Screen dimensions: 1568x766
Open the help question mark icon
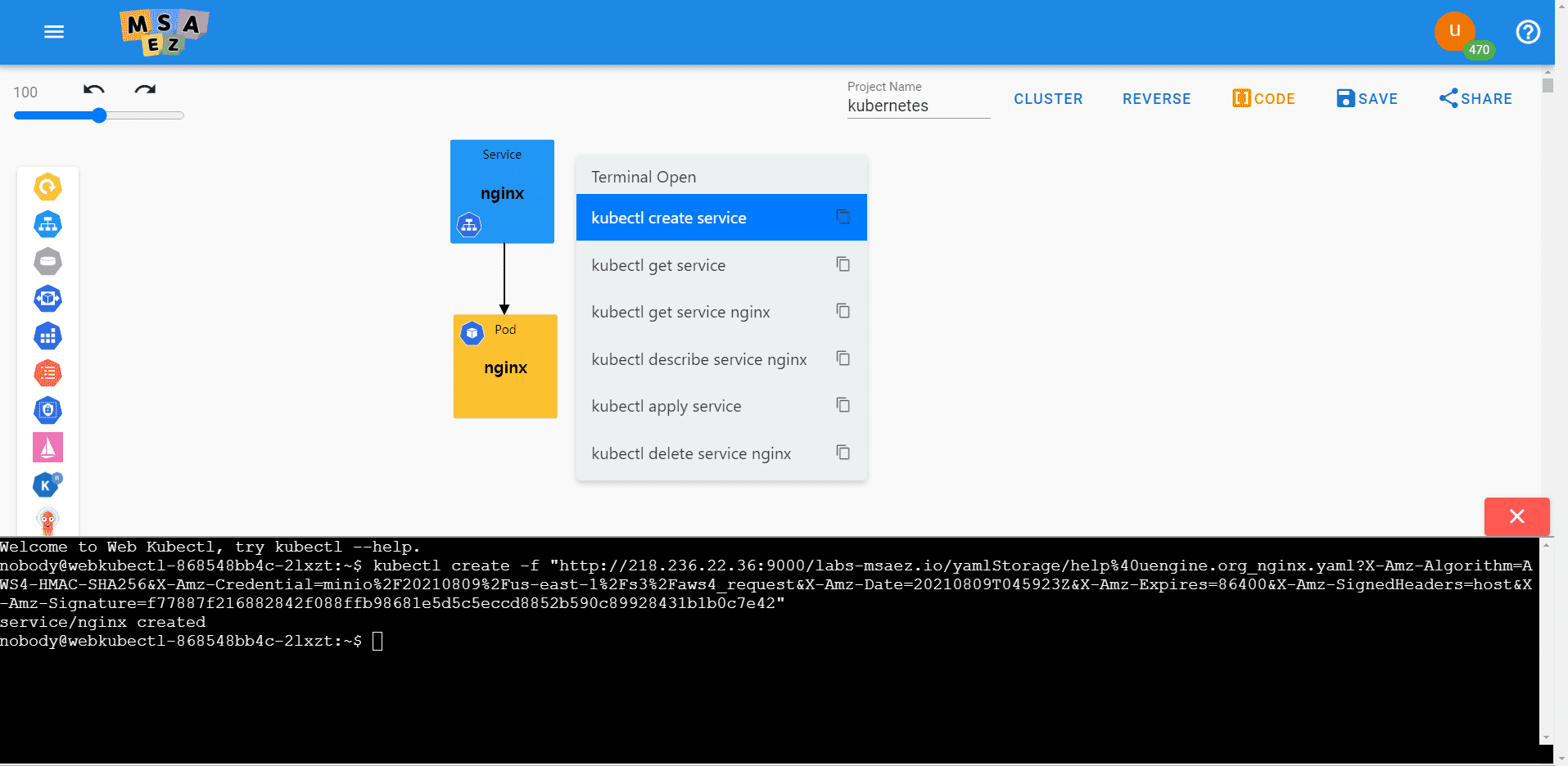tap(1528, 32)
